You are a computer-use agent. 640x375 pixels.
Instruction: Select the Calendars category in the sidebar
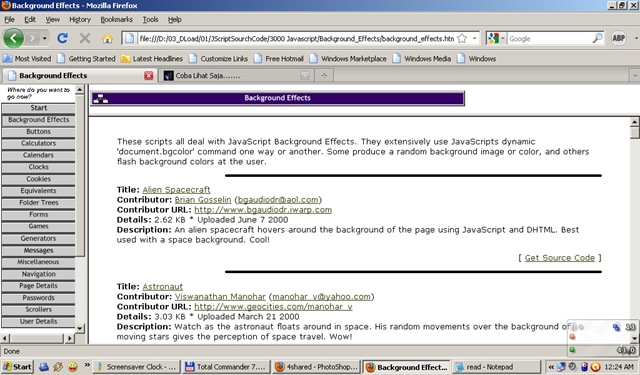[38, 155]
